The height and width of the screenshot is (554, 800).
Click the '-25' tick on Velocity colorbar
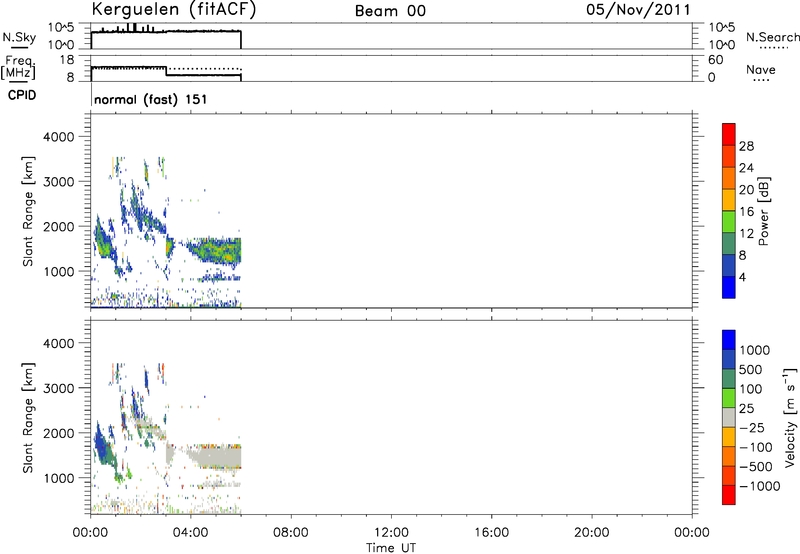[752, 428]
